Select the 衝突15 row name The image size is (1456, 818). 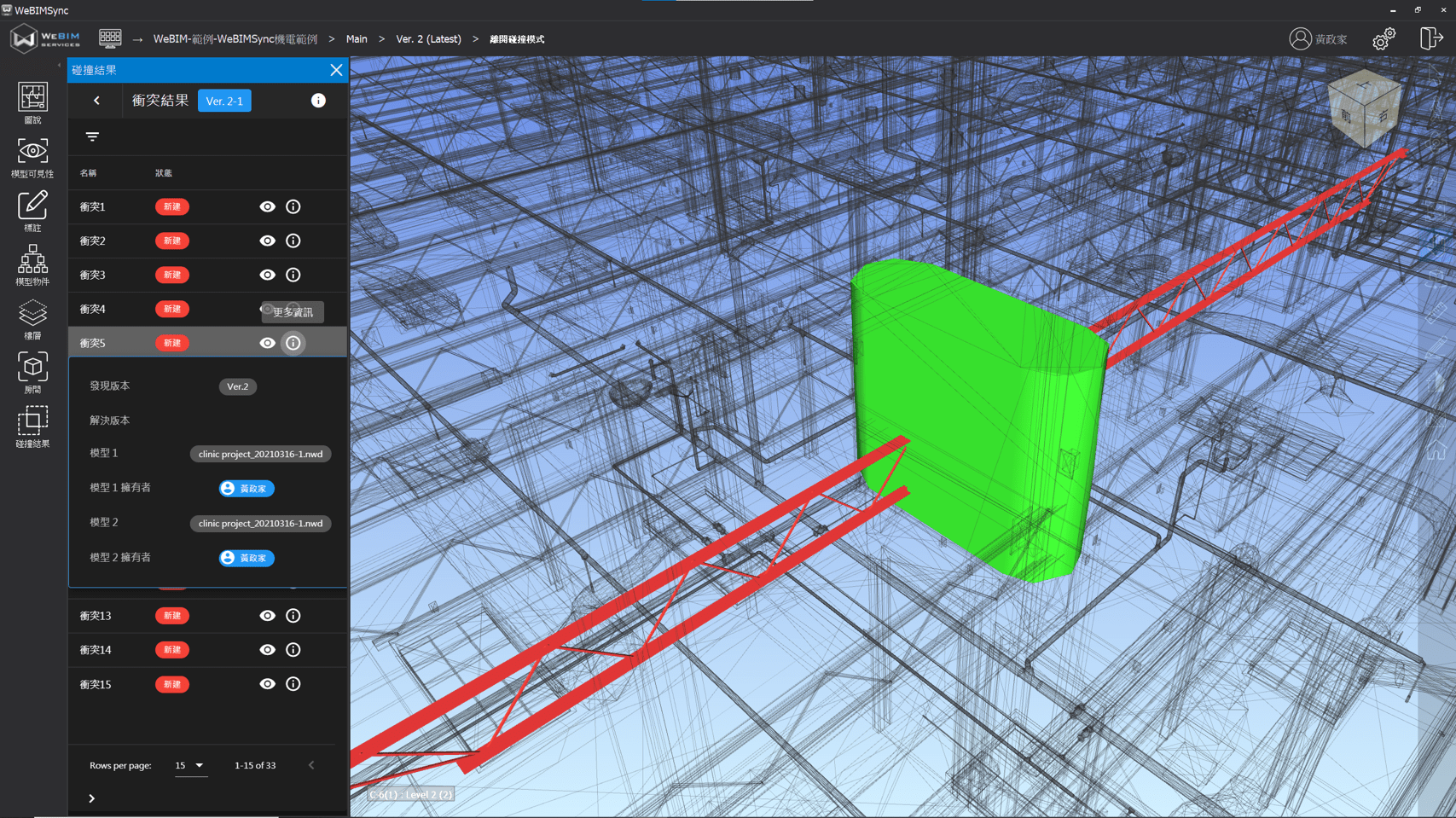[96, 684]
